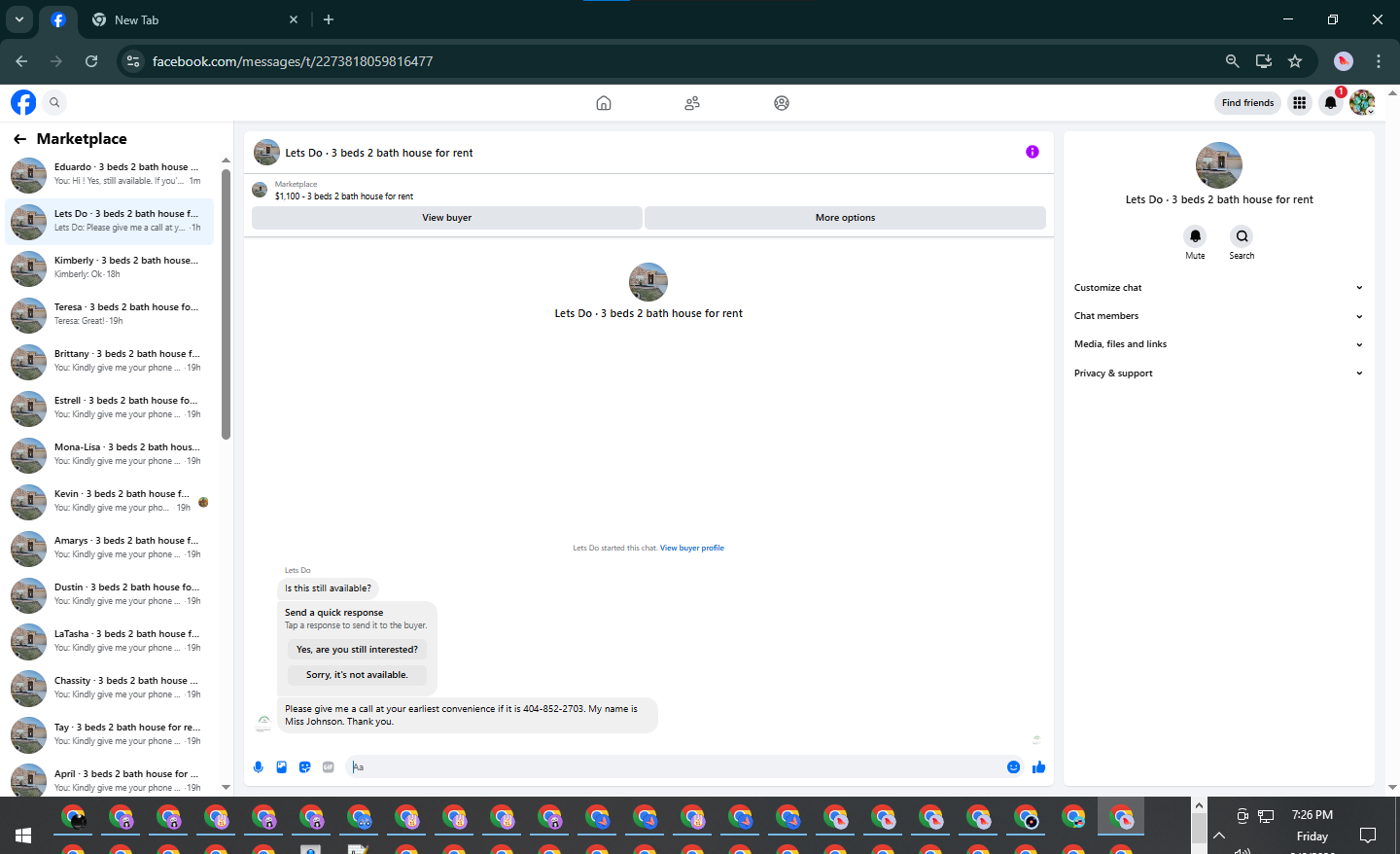Click the Marketplace listing $1,100 thumbnail
Screen dimensions: 1400x854
pyautogui.click(x=260, y=190)
